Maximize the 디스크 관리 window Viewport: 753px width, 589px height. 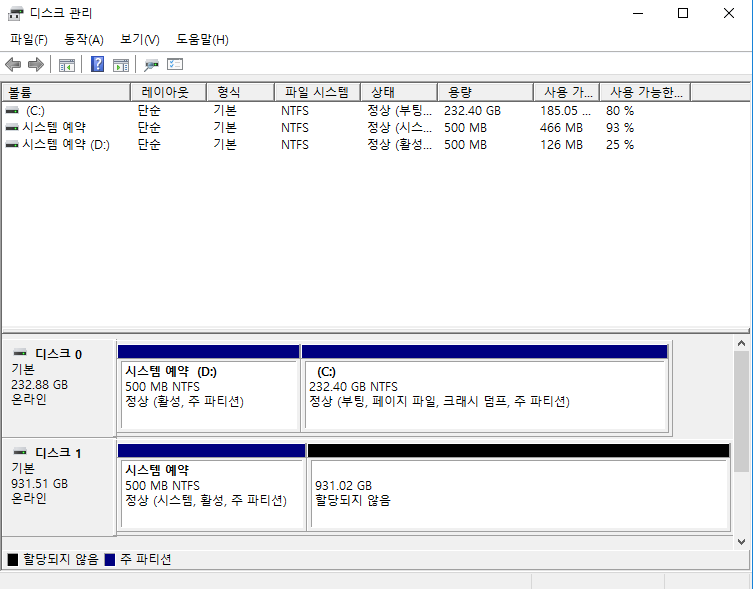point(683,13)
